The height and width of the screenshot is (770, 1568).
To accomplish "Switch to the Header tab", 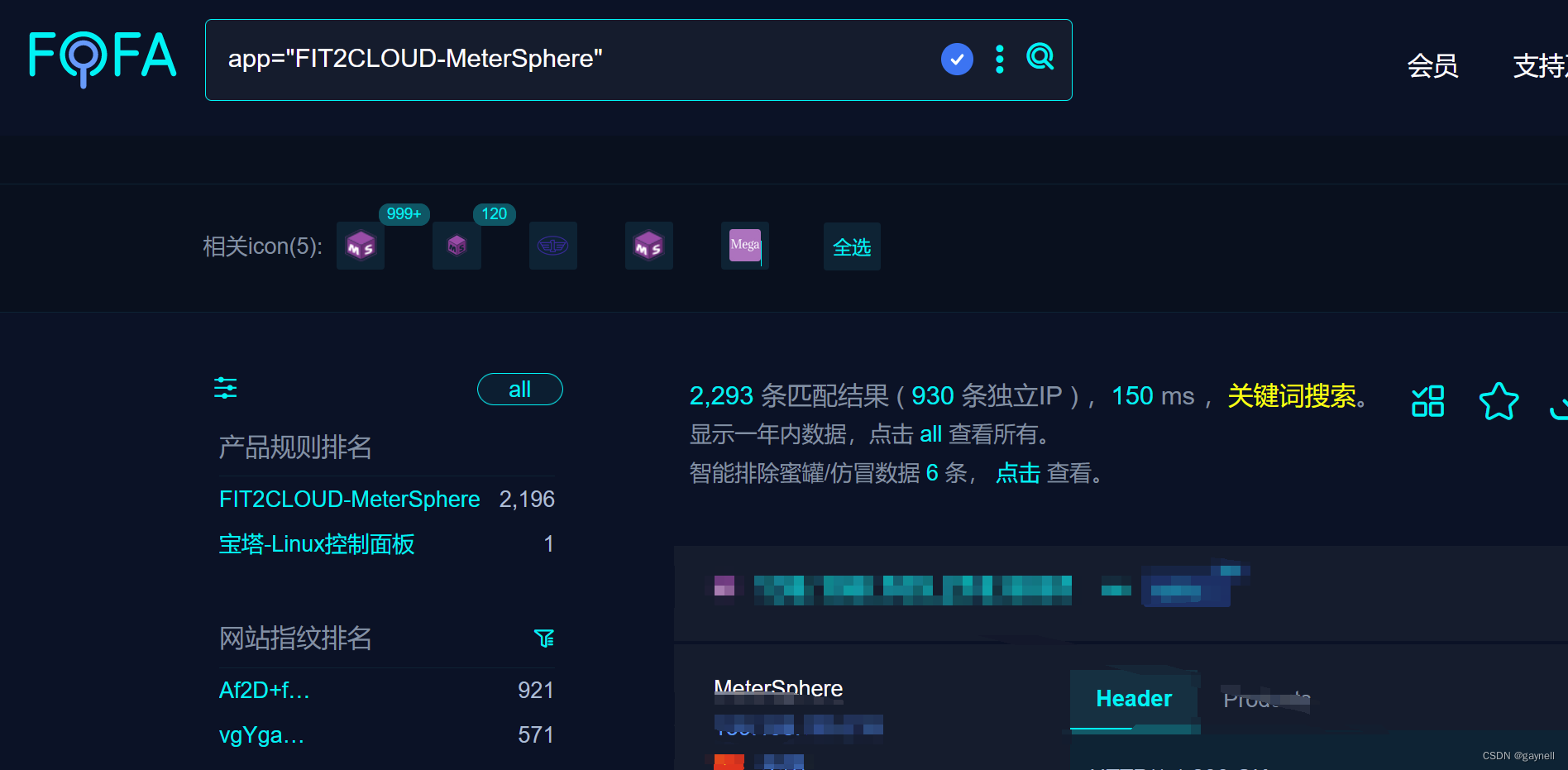I will [x=1134, y=699].
